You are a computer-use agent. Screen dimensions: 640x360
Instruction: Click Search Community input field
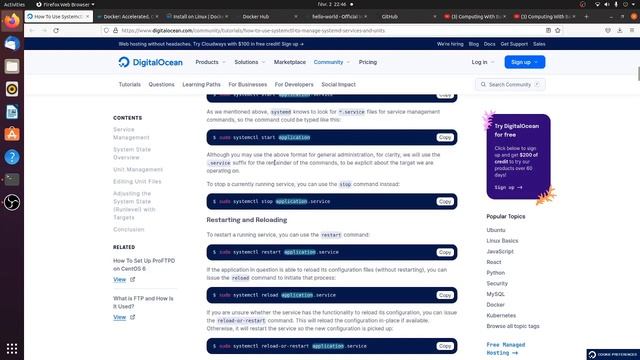[510, 84]
